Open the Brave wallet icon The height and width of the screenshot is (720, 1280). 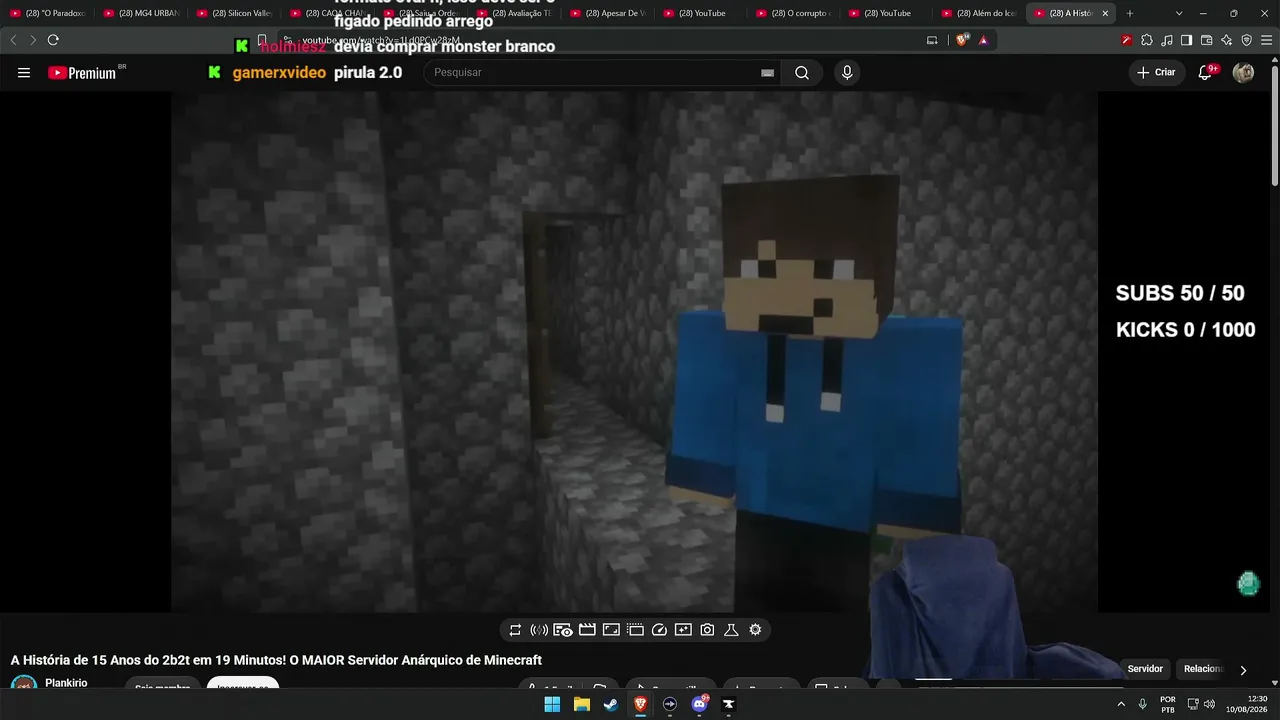pos(1206,40)
